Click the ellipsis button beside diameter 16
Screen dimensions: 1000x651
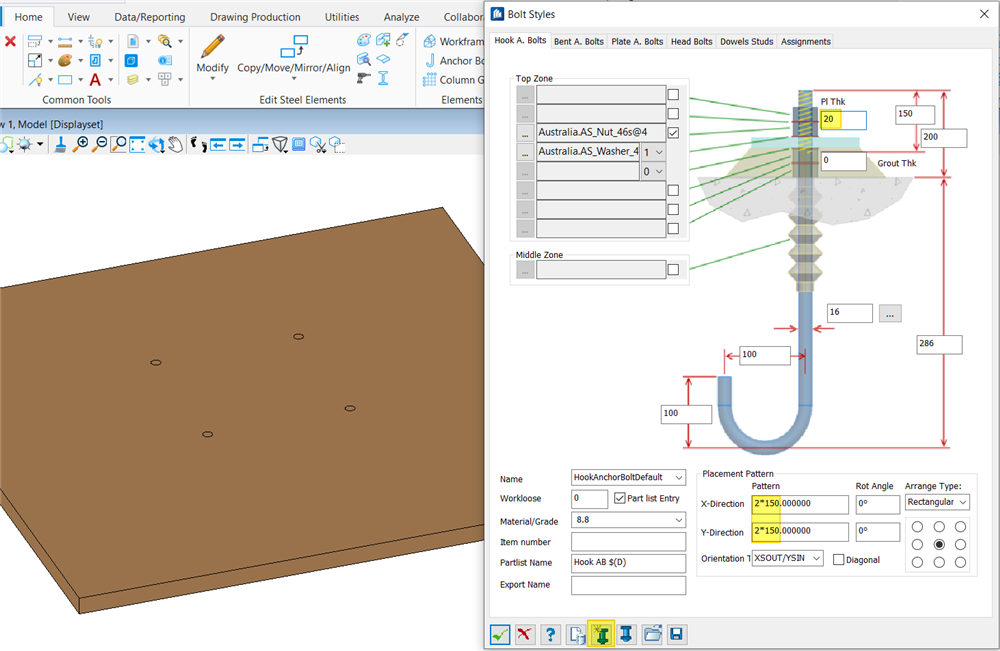(x=891, y=313)
